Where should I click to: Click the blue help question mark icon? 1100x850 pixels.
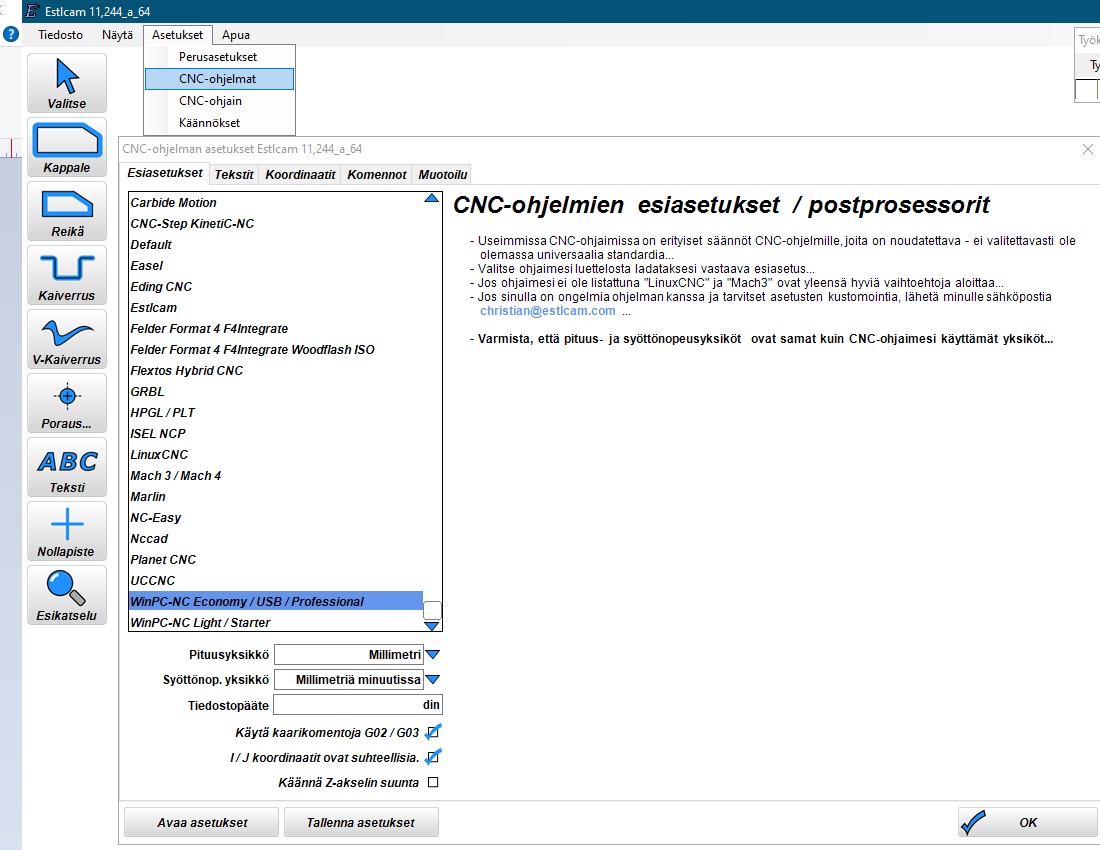coord(11,34)
